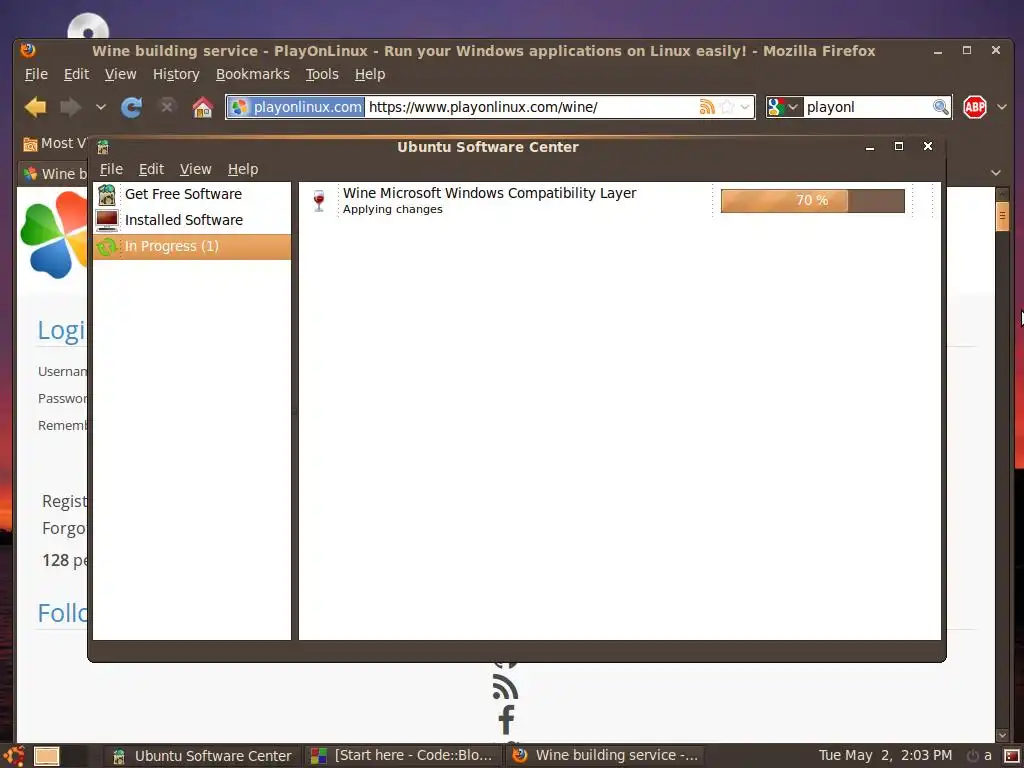Image resolution: width=1024 pixels, height=768 pixels.
Task: Click the Applying changes status text
Action: click(x=392, y=210)
